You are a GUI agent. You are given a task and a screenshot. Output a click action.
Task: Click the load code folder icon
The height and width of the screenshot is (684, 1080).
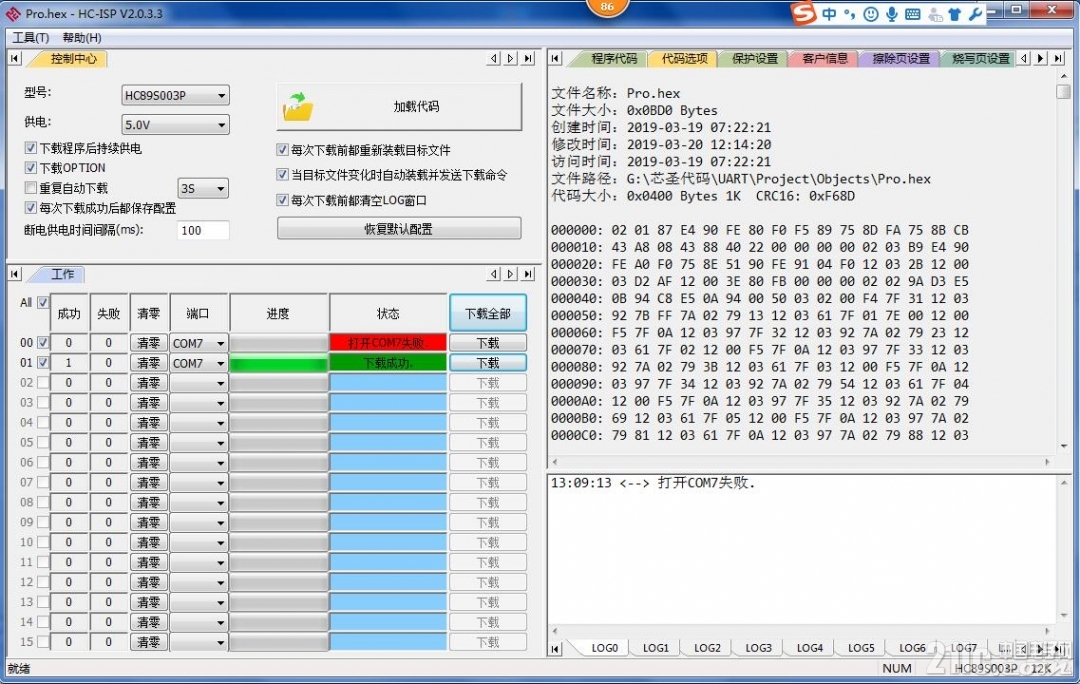(298, 107)
